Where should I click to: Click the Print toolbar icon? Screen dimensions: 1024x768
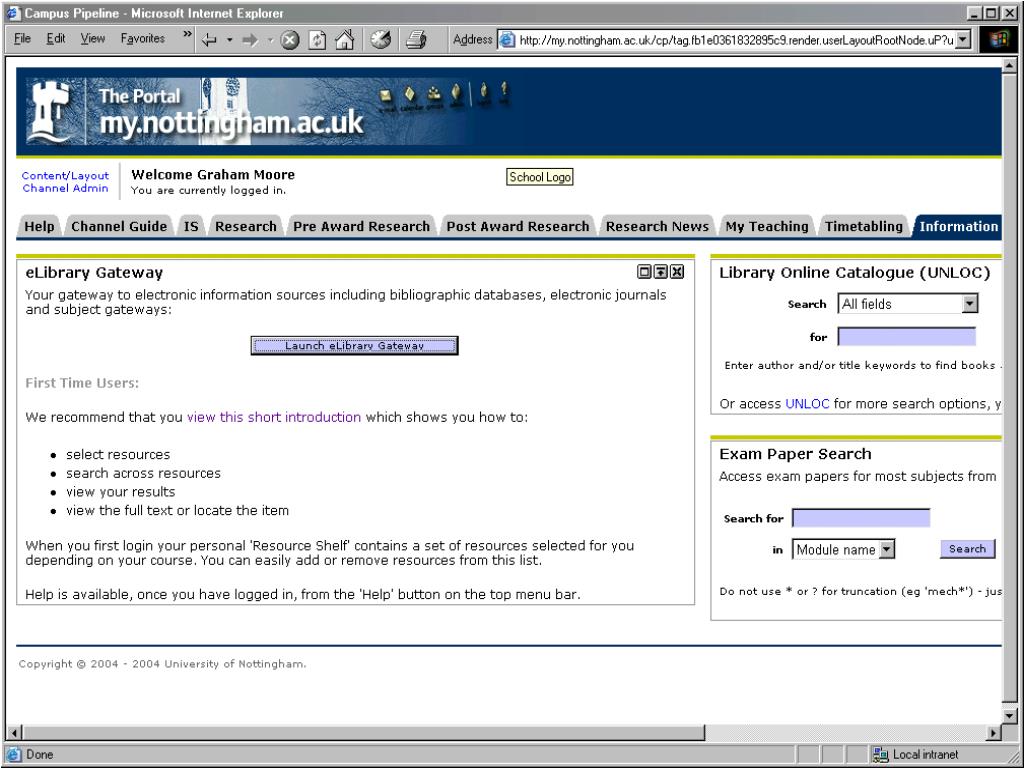pos(416,40)
